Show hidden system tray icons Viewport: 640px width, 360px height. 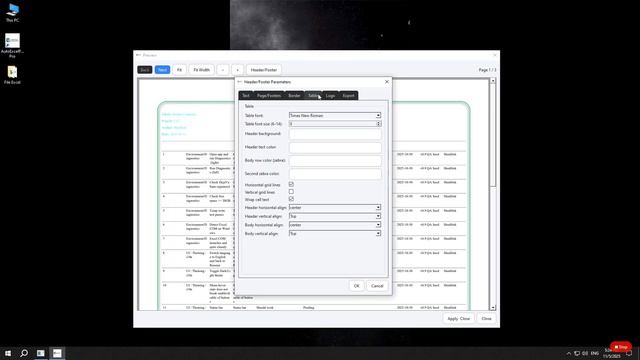pyautogui.click(x=569, y=353)
